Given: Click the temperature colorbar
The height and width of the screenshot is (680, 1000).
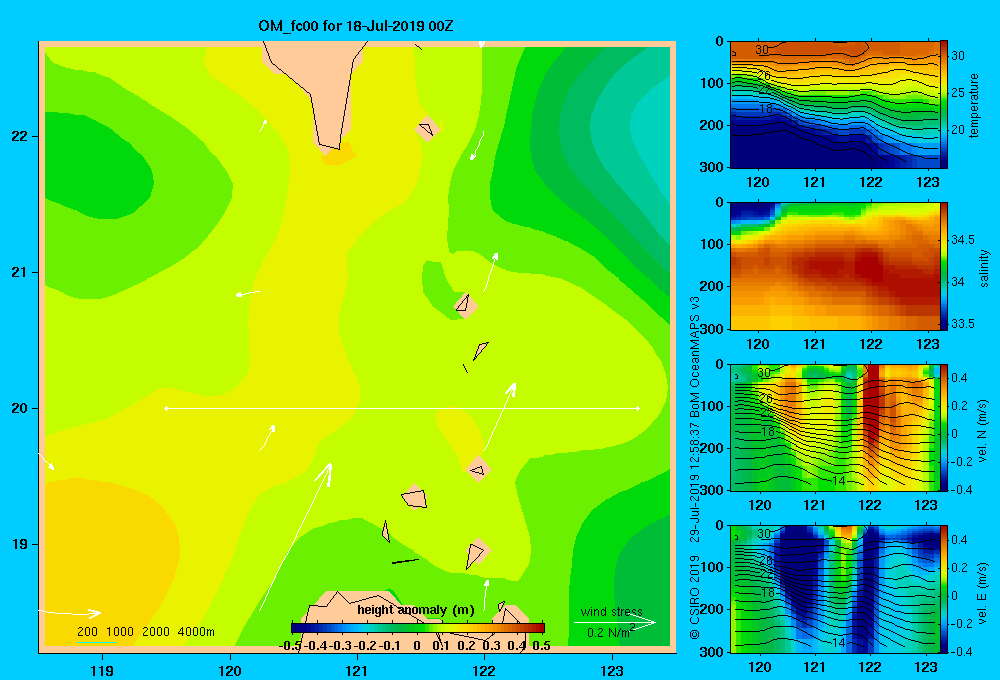Looking at the screenshot, I should [x=944, y=105].
